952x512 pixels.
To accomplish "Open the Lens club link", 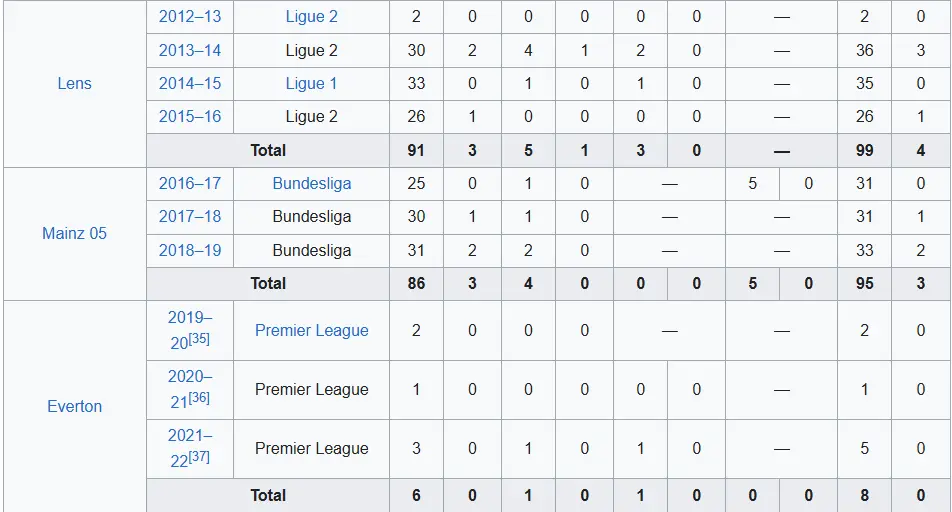I will coord(75,83).
